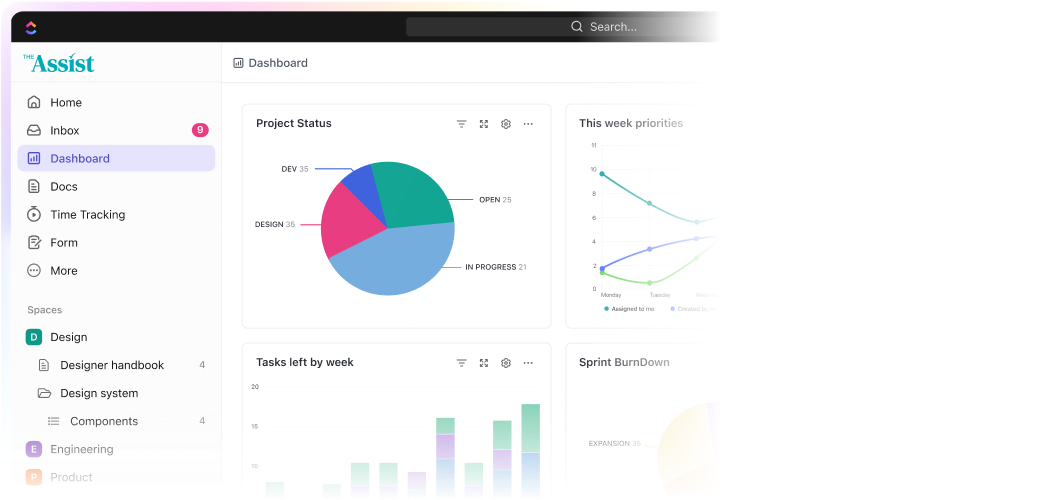The height and width of the screenshot is (500, 1060).
Task: Open Project Status card settings gear
Action: pyautogui.click(x=506, y=124)
